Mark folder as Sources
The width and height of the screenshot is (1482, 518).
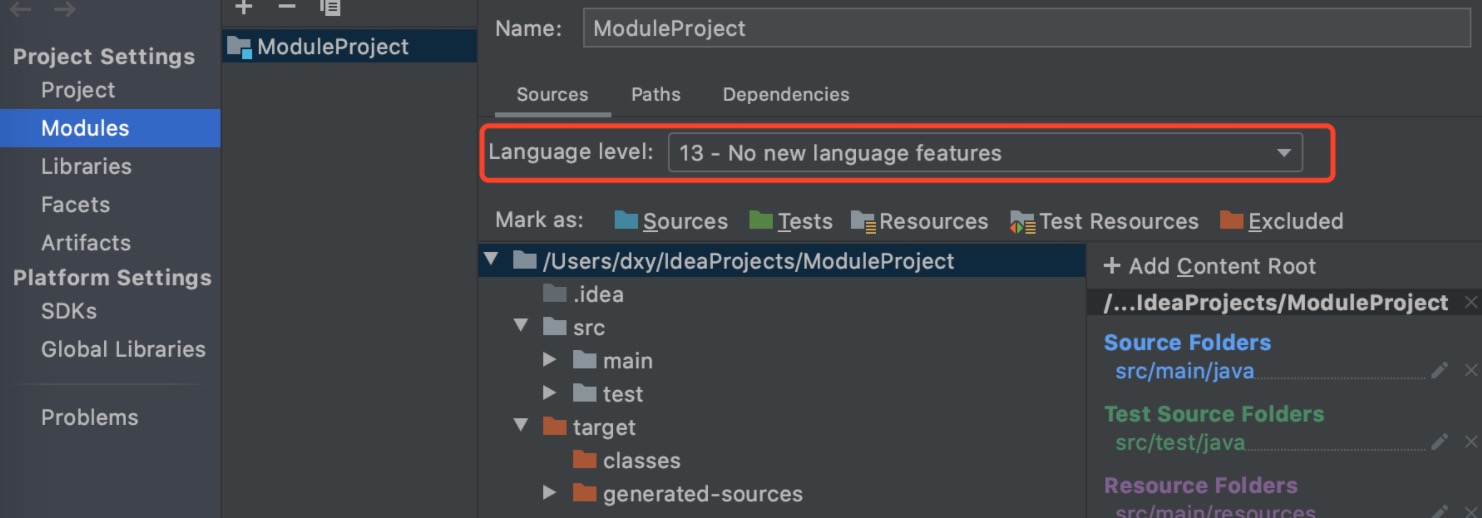coord(671,221)
